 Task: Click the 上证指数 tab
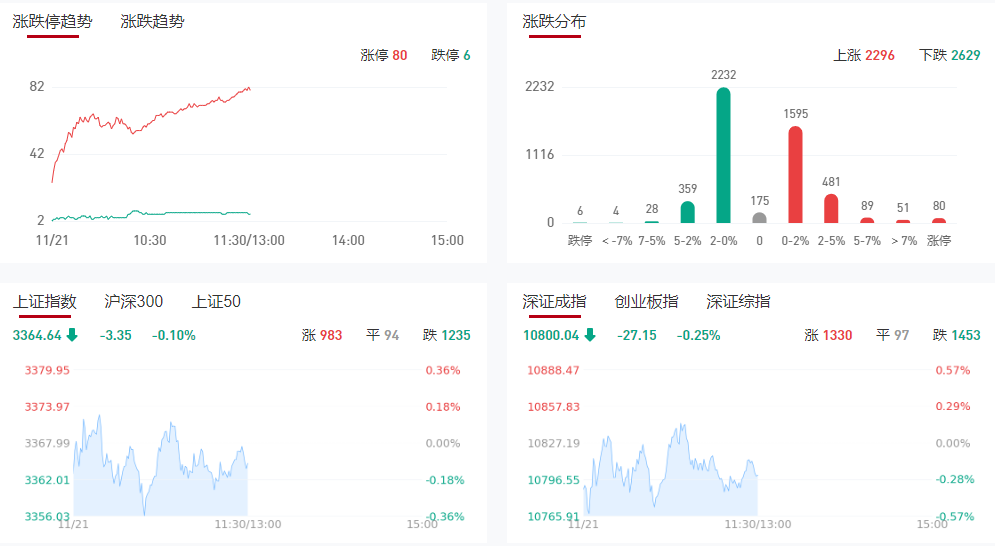point(45,301)
